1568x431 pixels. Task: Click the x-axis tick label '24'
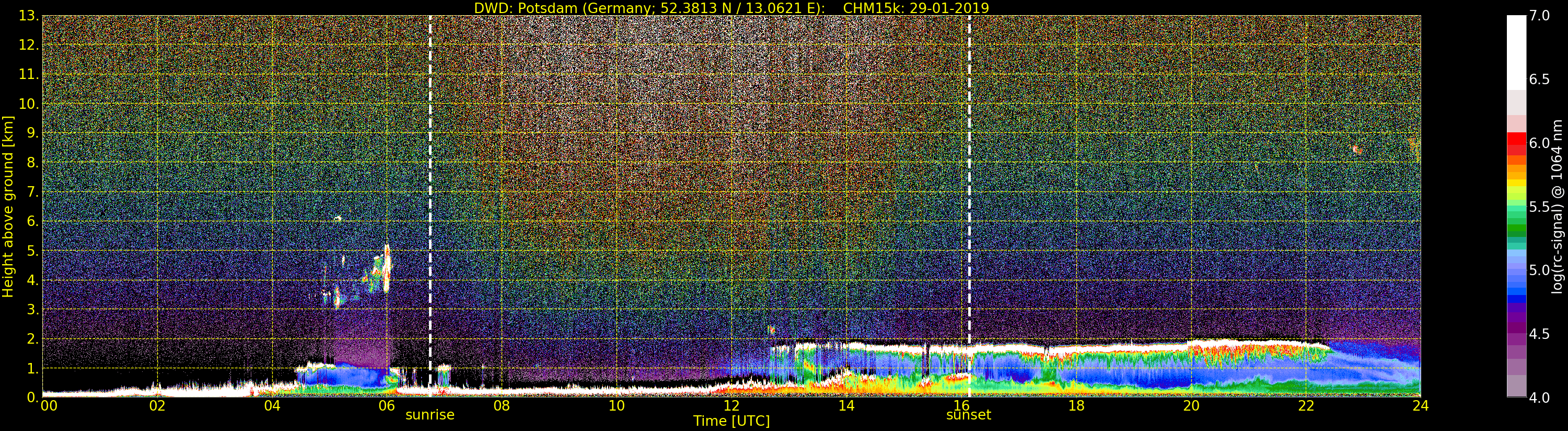(x=1420, y=405)
